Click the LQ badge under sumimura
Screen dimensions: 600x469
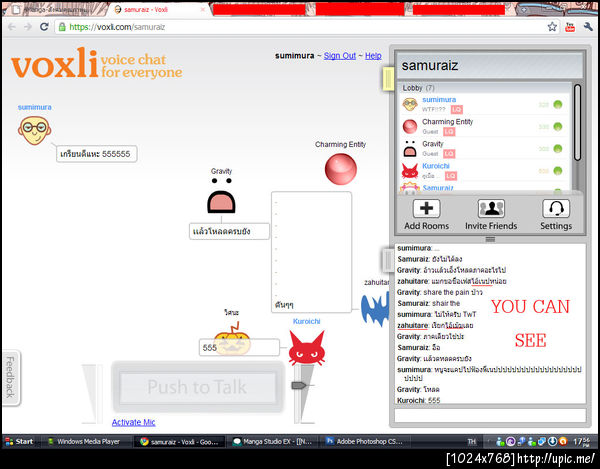(x=457, y=109)
